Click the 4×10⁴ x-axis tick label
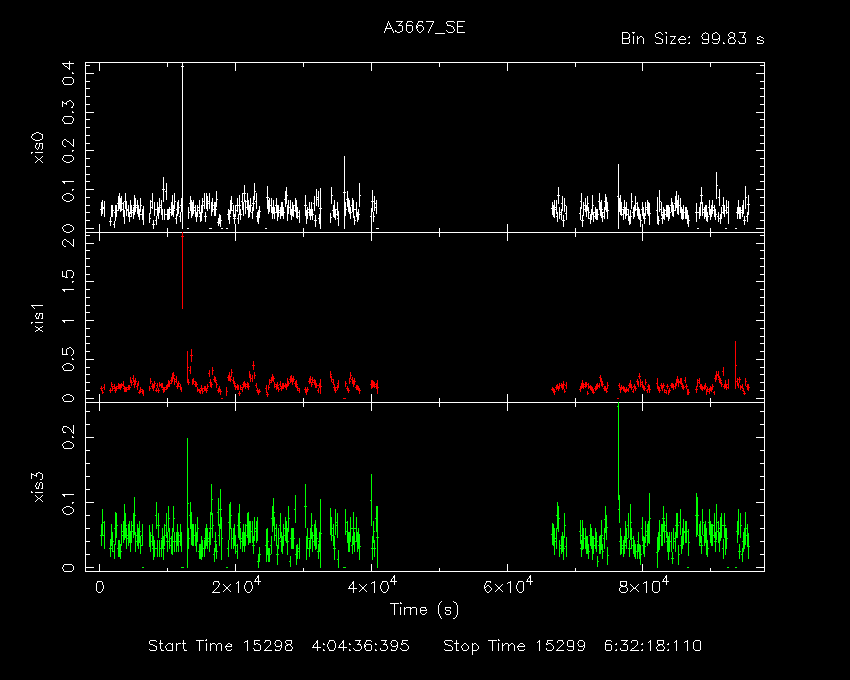 [x=372, y=586]
